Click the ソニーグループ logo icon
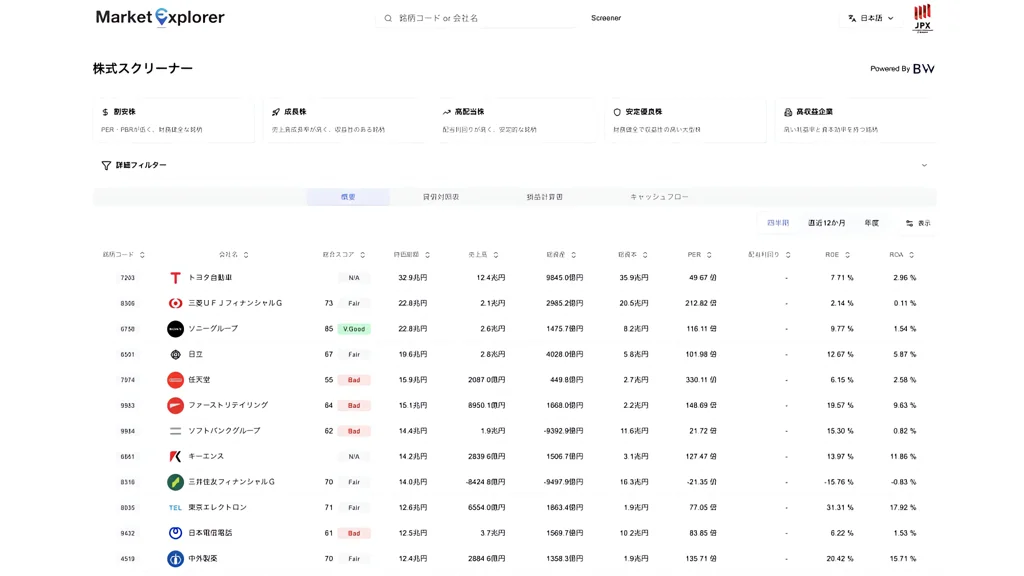The height and width of the screenshot is (576, 1024). (x=175, y=329)
